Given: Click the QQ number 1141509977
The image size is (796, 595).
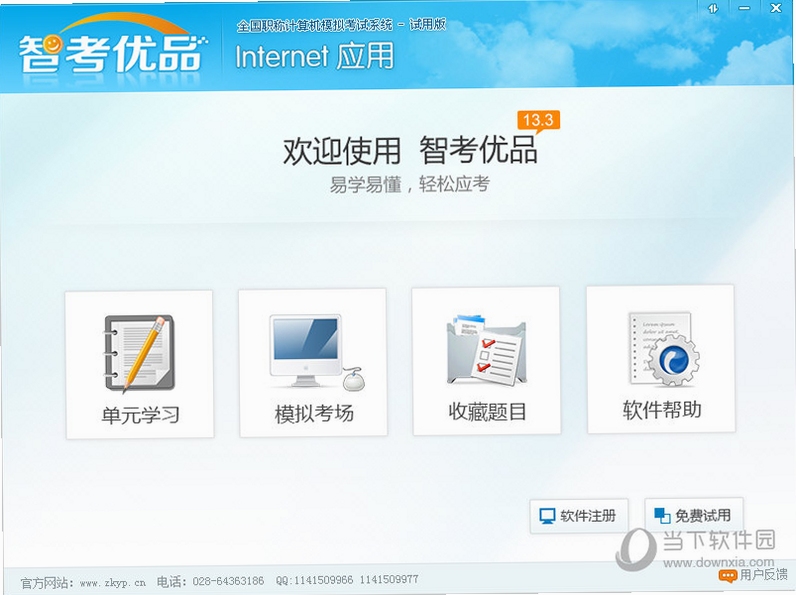Looking at the screenshot, I should 389,579.
